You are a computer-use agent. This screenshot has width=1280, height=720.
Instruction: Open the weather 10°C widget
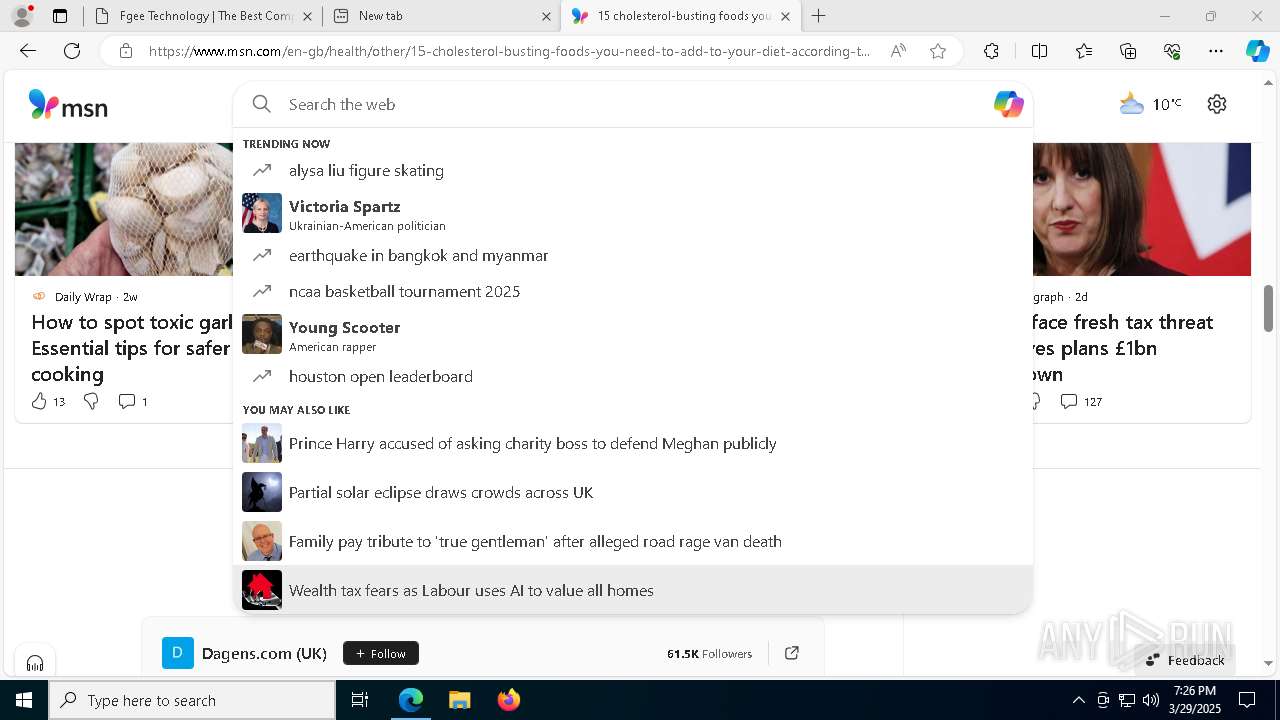1150,104
